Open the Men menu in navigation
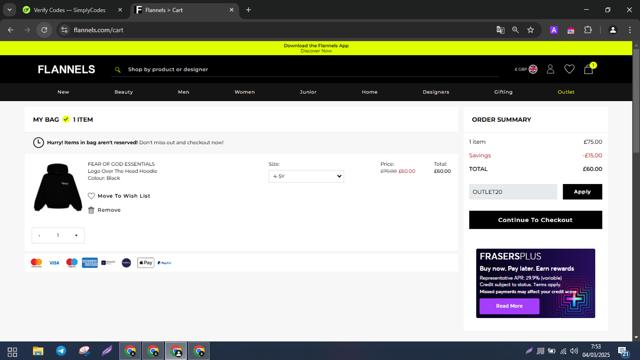640x360 pixels. pyautogui.click(x=183, y=92)
